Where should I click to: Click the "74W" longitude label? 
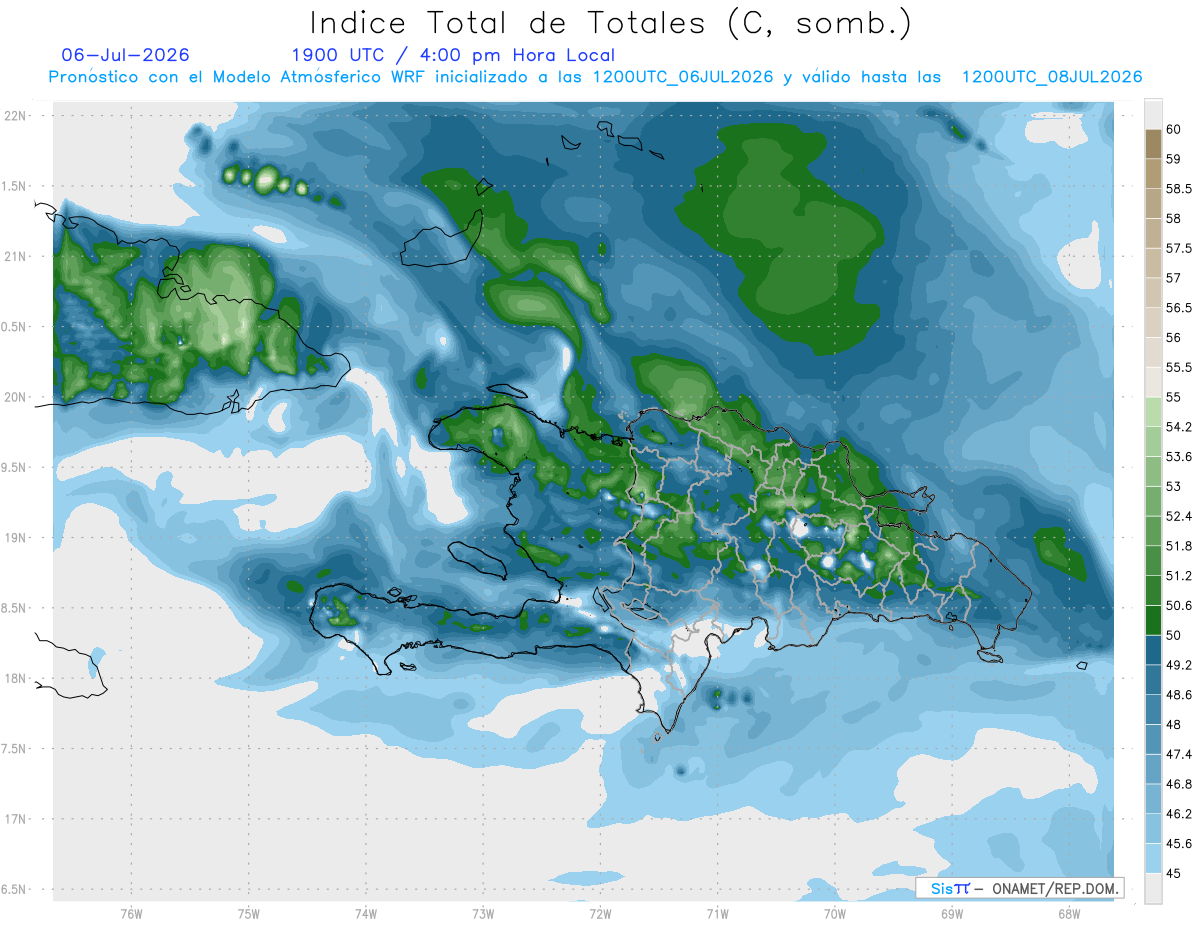(366, 914)
